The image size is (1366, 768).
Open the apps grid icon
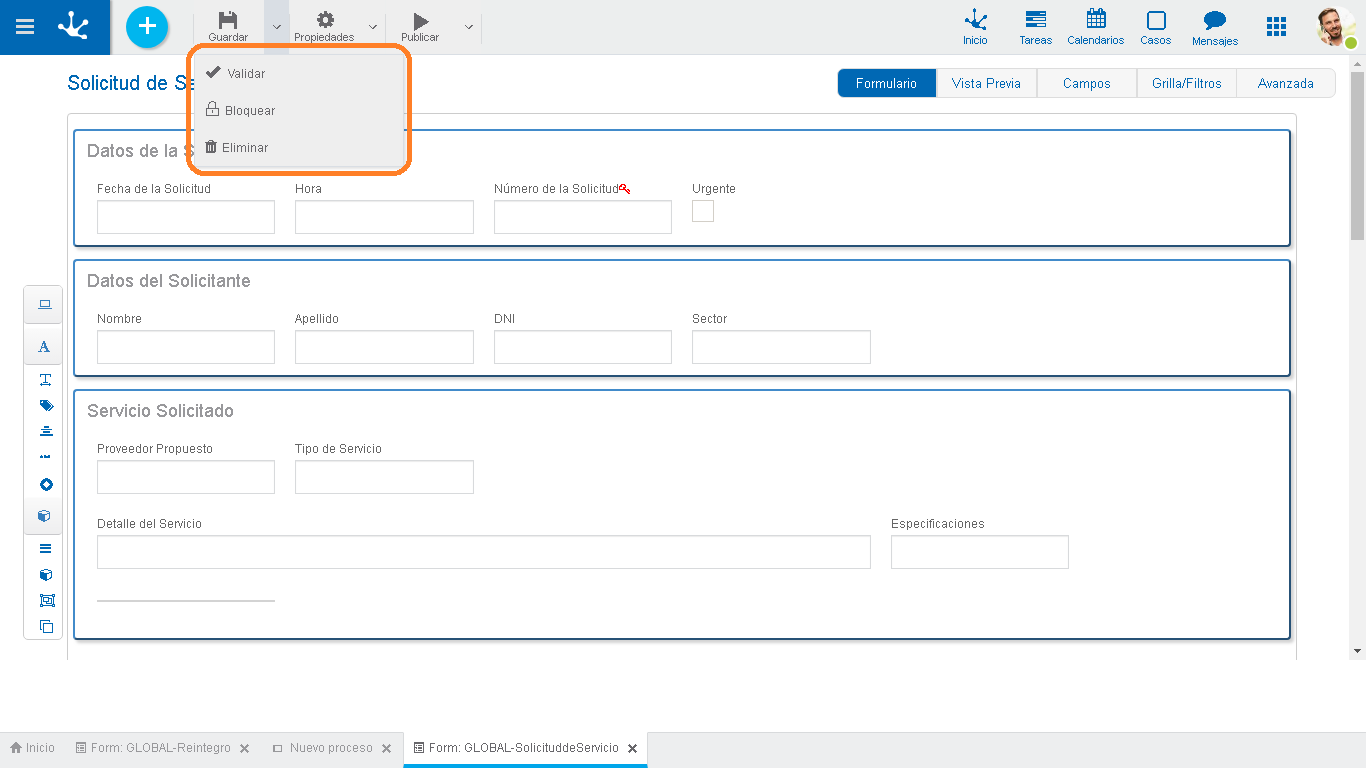tap(1276, 27)
